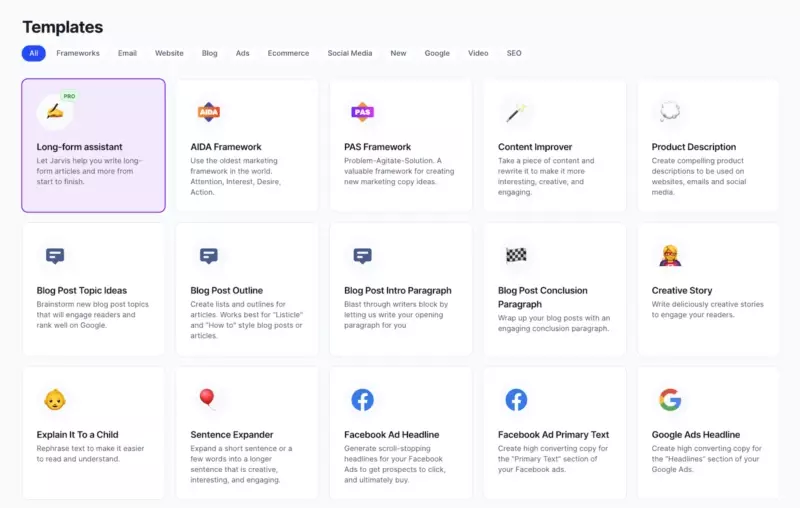Open Explain It To a Child title

pyautogui.click(x=77, y=435)
